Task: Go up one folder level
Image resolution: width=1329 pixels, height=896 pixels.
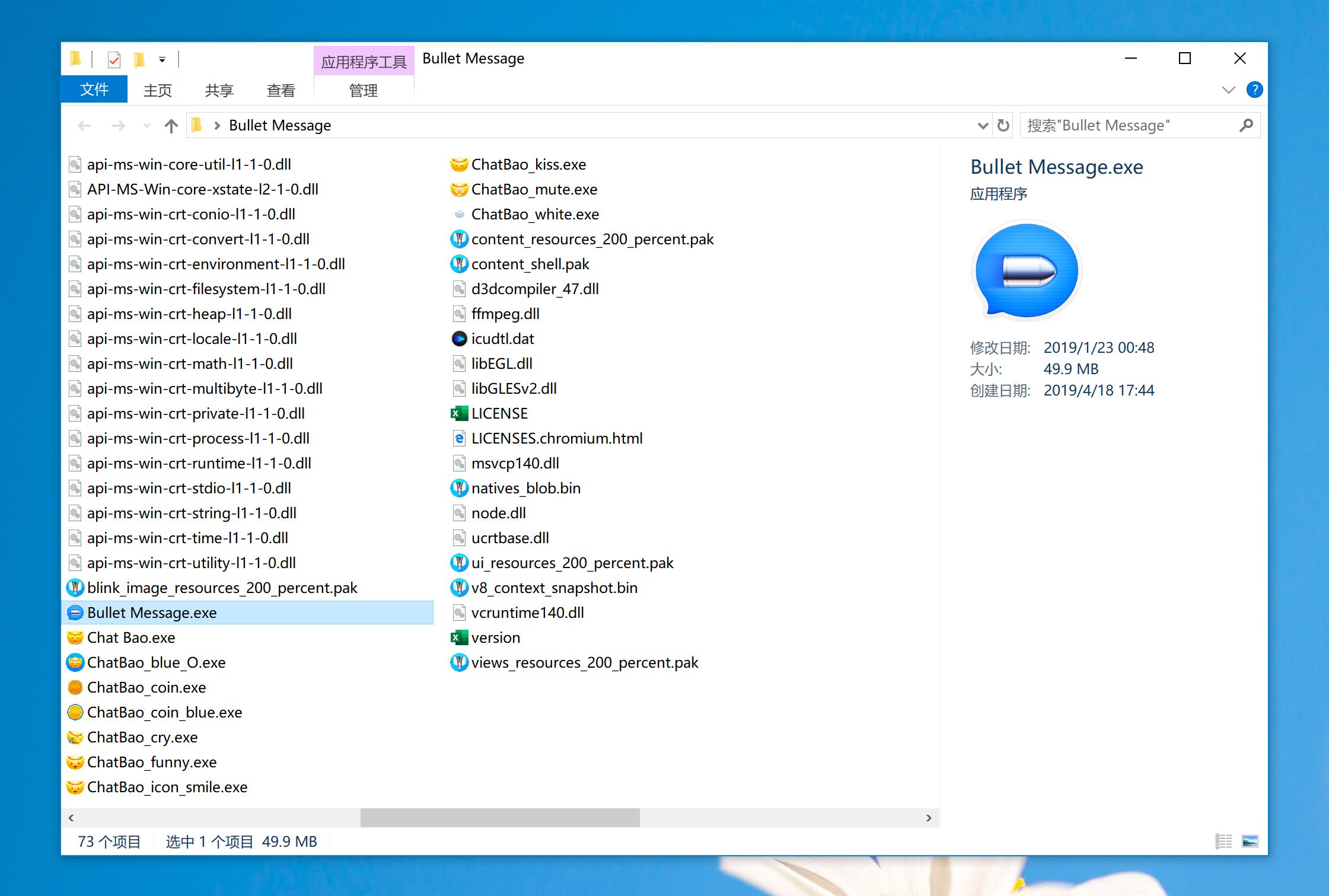Action: point(171,126)
